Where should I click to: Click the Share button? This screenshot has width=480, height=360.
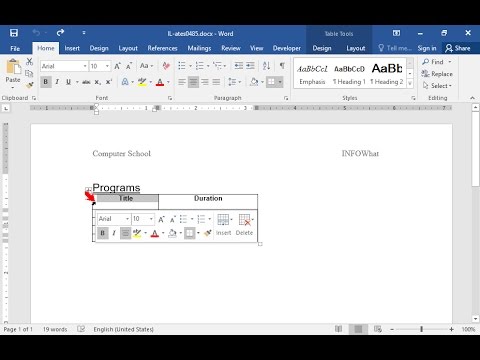(x=458, y=48)
